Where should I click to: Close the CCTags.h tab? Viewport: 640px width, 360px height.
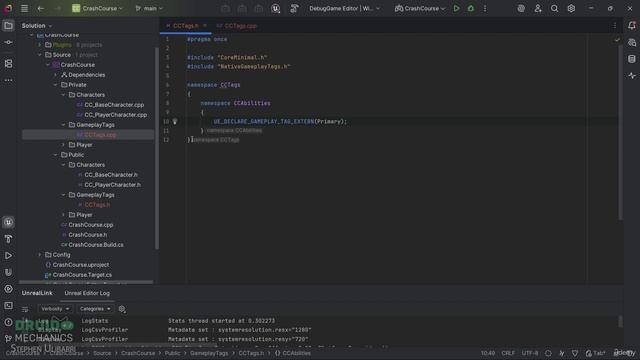pyautogui.click(x=205, y=26)
